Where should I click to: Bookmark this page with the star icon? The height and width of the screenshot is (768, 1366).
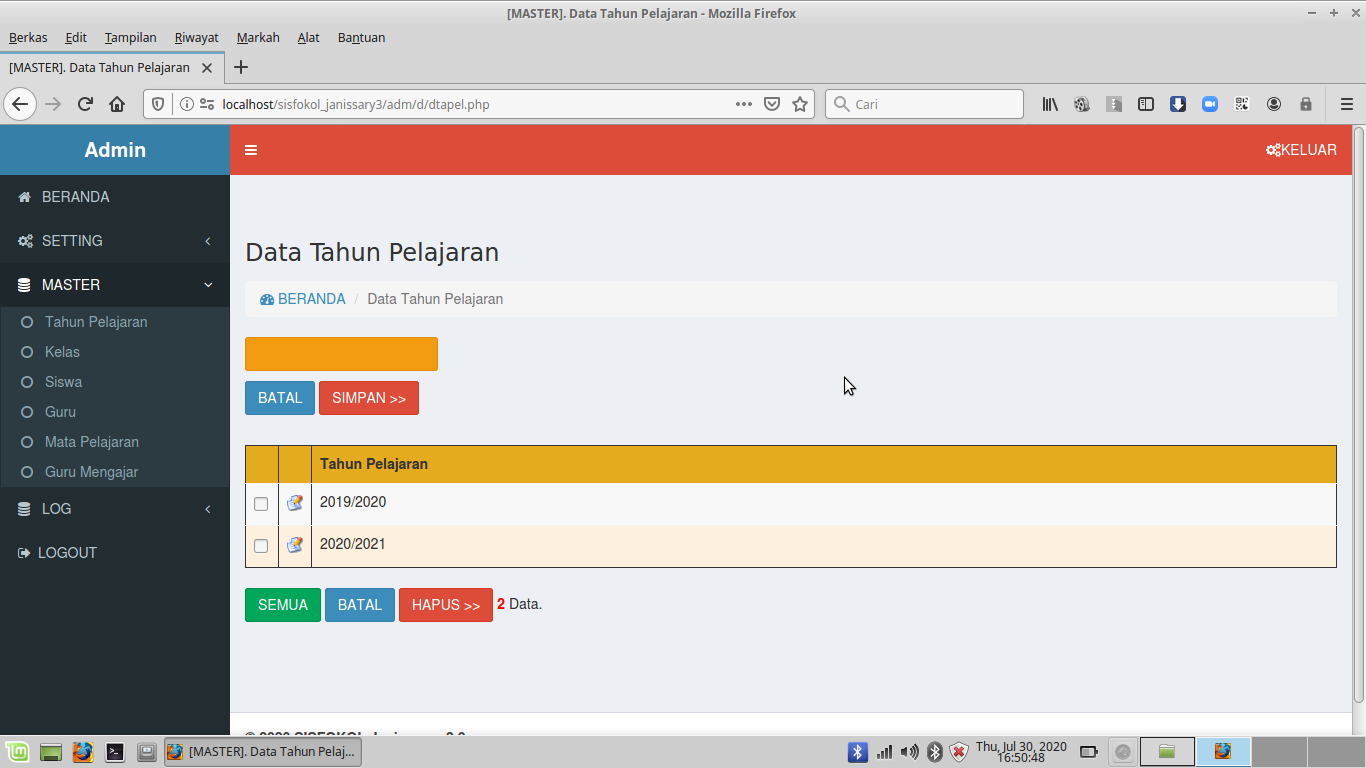pyautogui.click(x=800, y=104)
